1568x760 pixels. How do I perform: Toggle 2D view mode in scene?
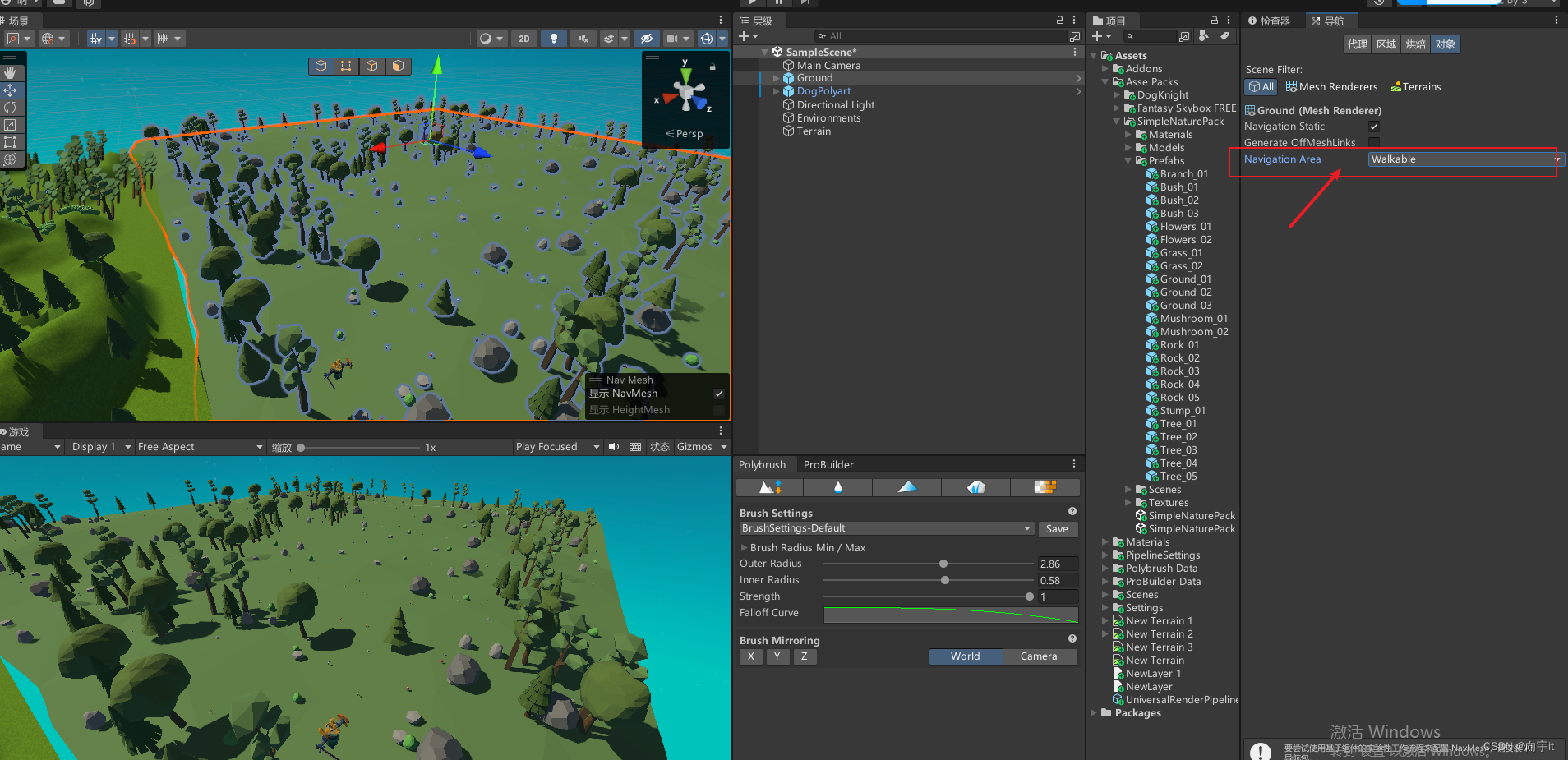tap(524, 39)
